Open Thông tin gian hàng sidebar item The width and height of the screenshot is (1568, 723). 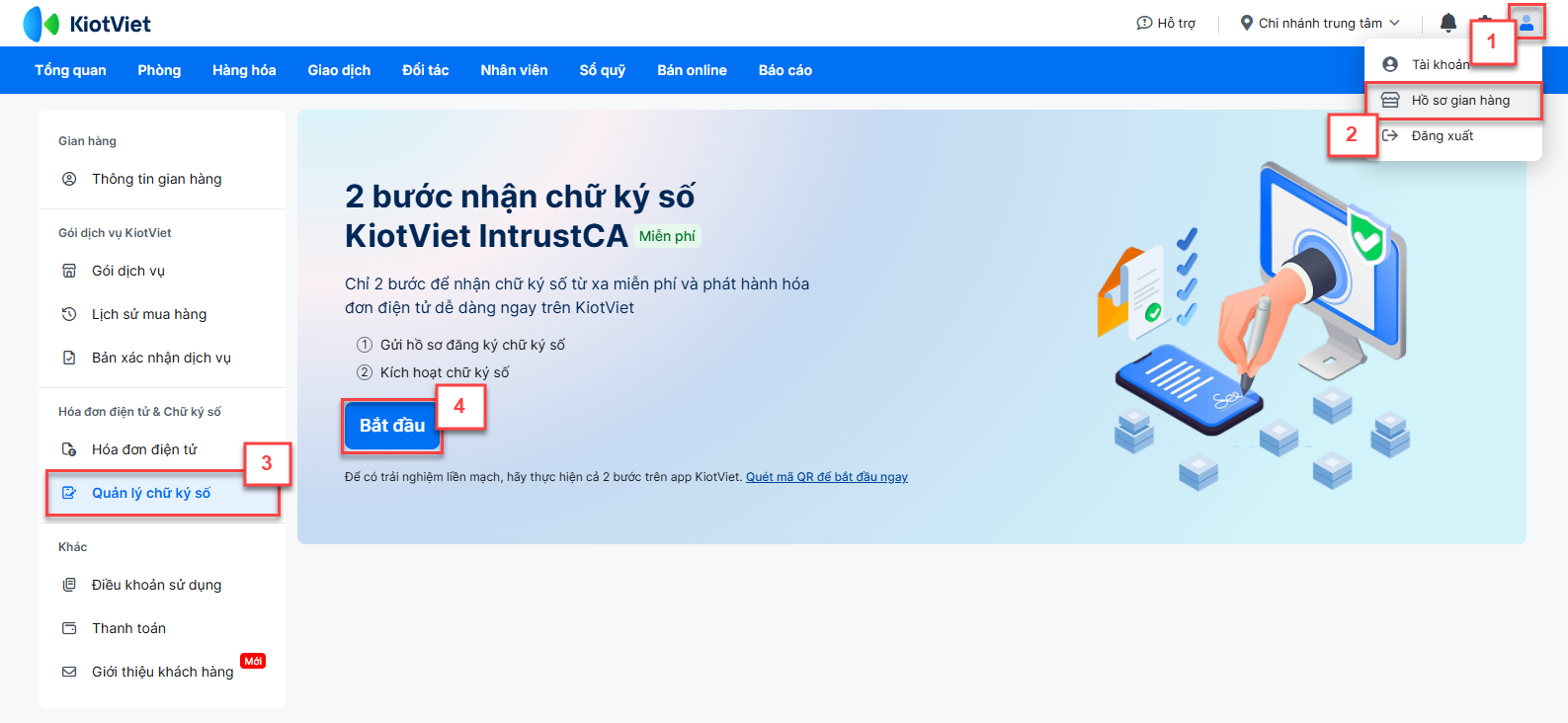point(162,179)
